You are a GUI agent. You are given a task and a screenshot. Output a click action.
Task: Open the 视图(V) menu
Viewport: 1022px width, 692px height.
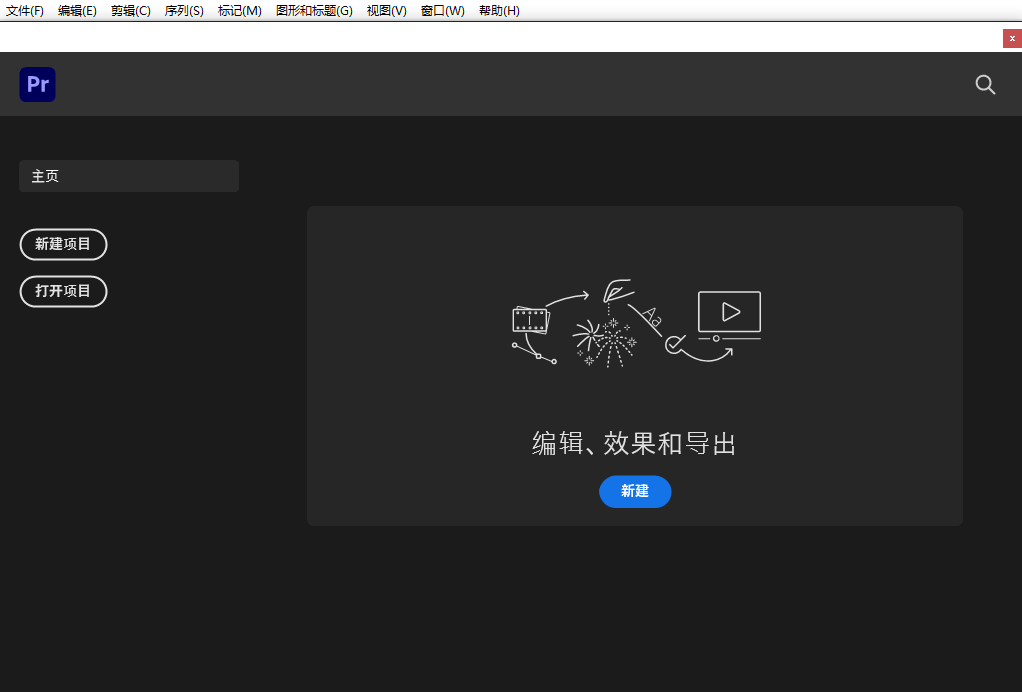[x=386, y=11]
